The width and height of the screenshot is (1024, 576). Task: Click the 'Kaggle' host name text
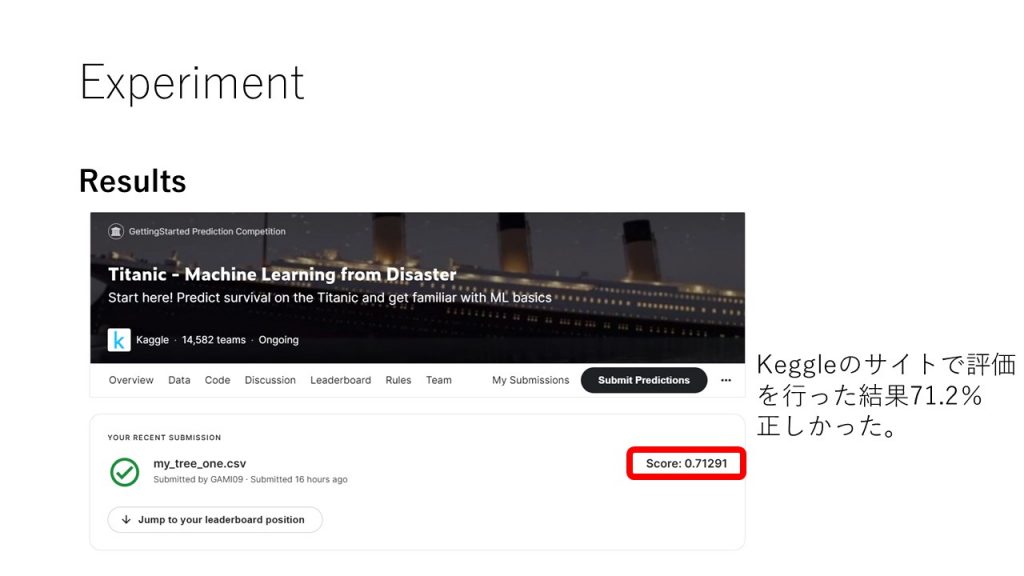point(152,340)
